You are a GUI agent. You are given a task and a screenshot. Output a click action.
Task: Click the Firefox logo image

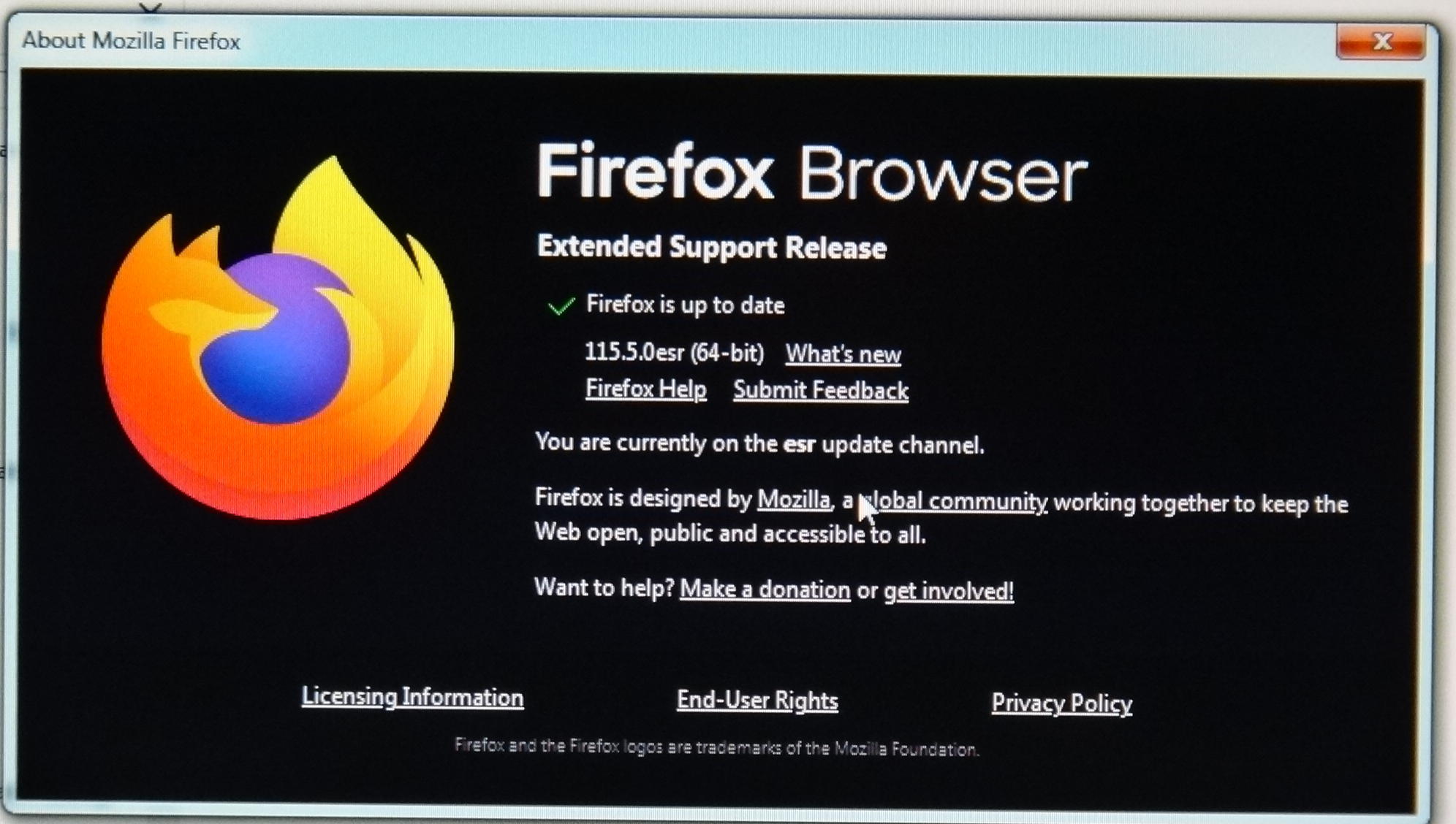click(x=278, y=338)
